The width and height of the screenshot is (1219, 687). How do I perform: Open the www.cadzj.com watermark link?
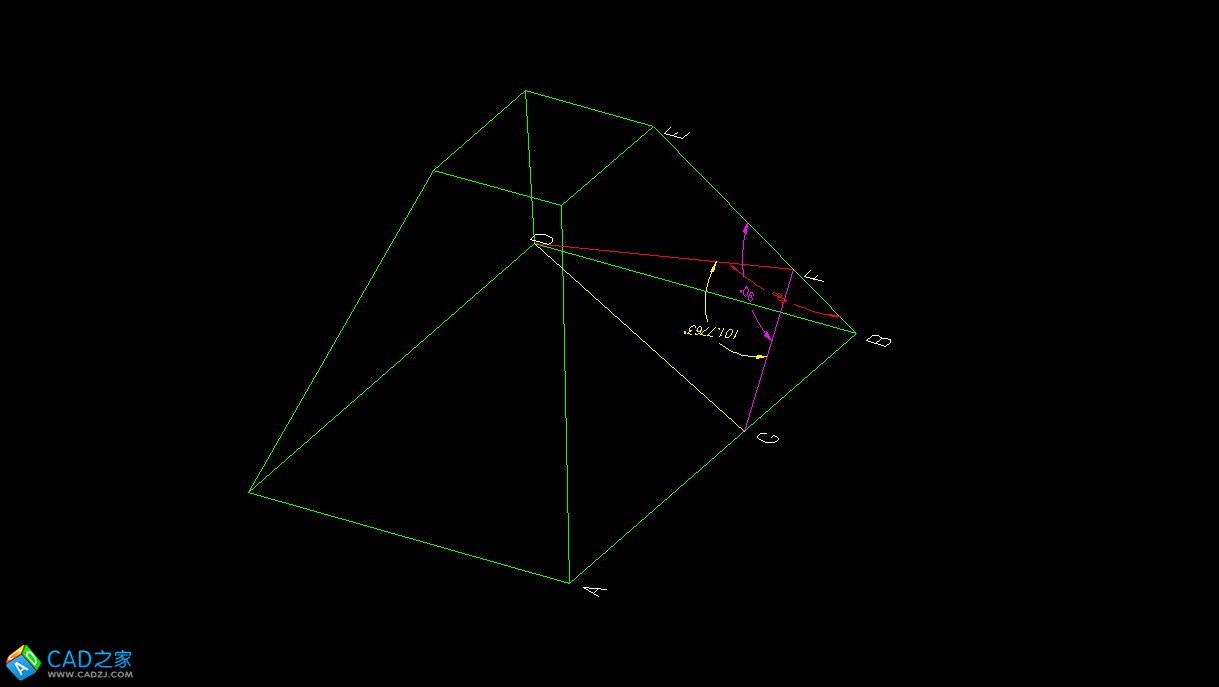pos(89,675)
